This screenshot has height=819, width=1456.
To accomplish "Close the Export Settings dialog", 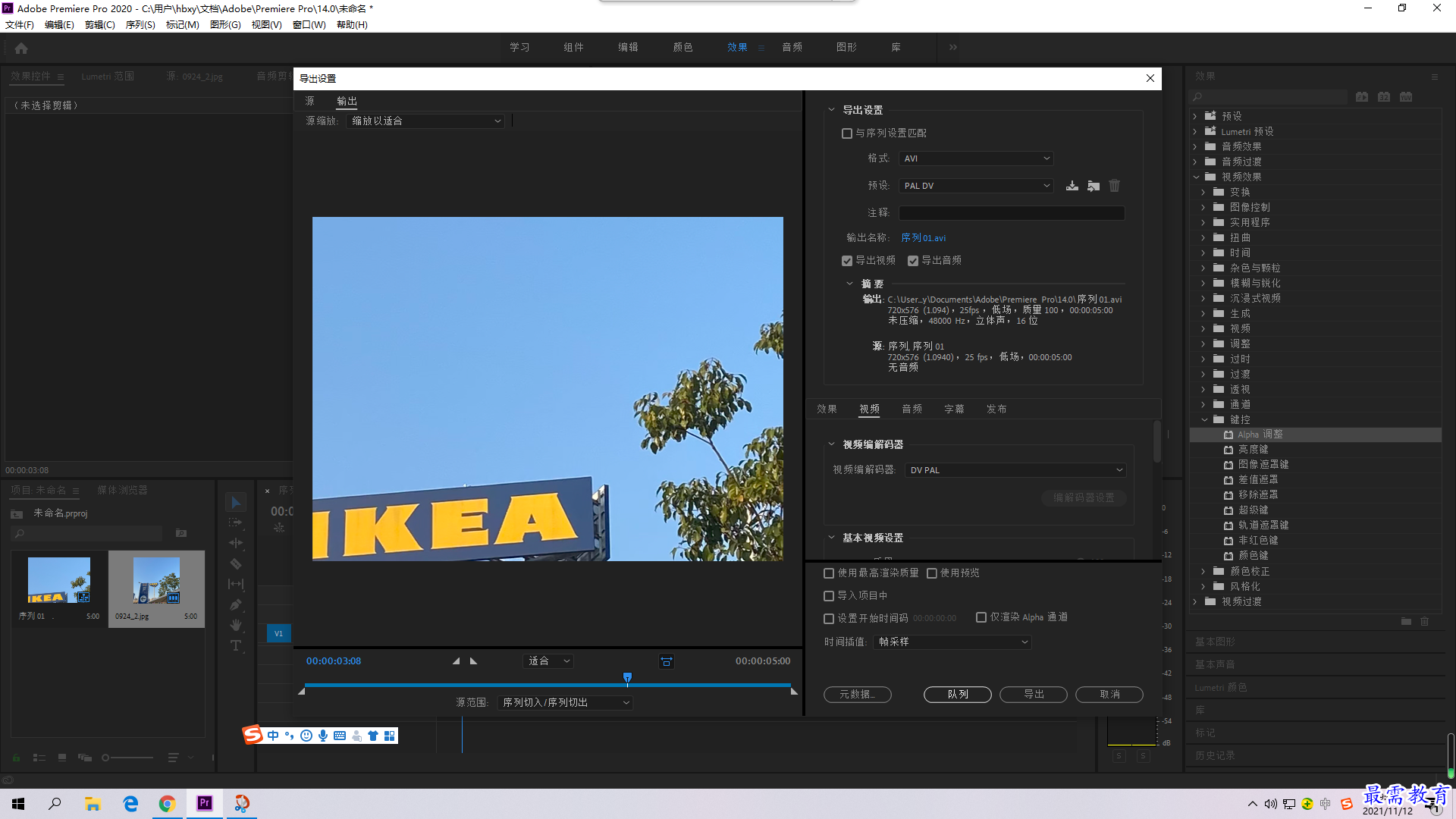I will (1150, 78).
